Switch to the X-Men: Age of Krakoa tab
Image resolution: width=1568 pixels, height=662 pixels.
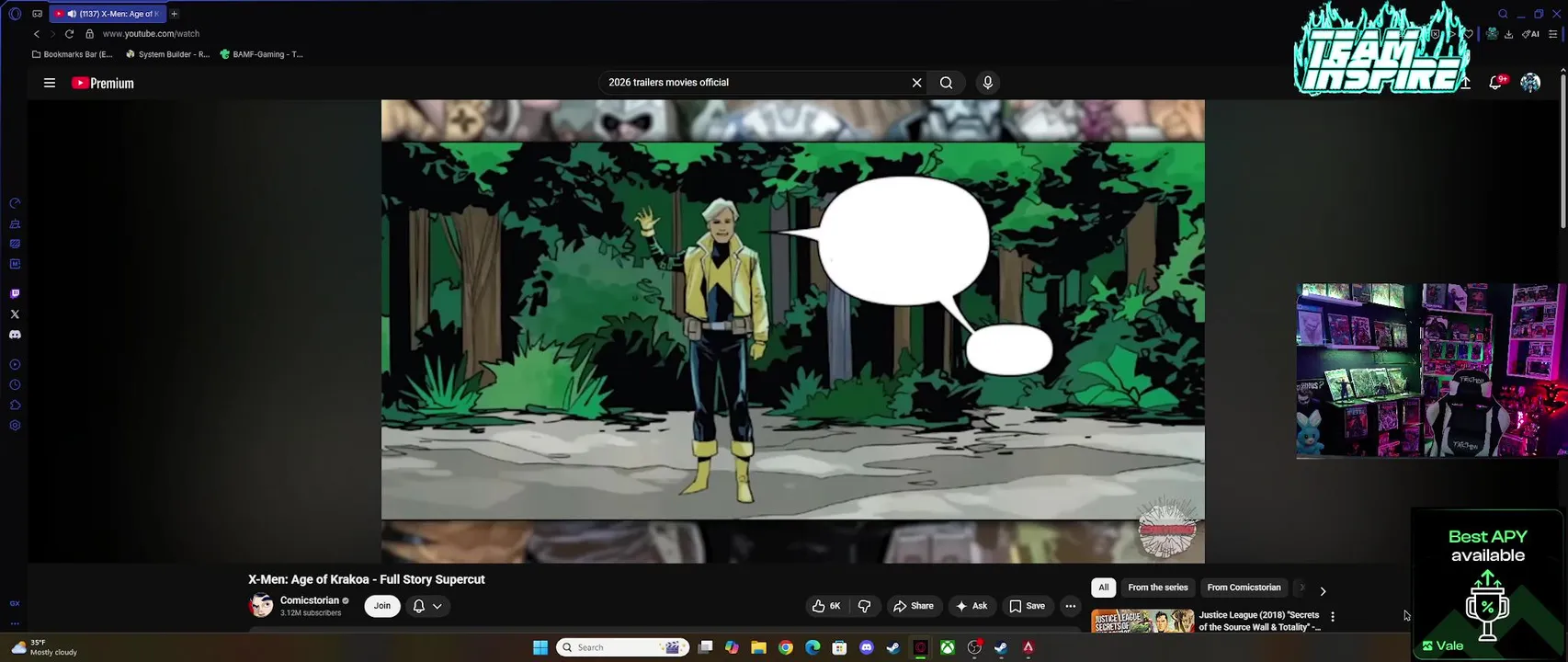pos(108,14)
